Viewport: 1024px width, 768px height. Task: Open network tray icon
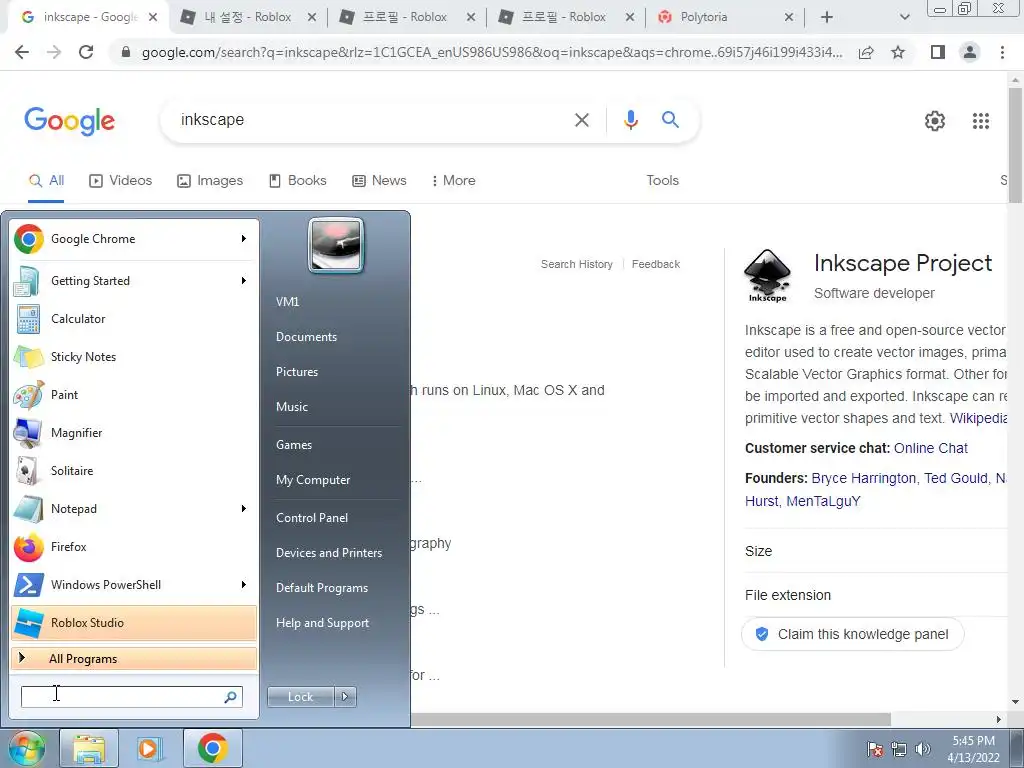(899, 749)
